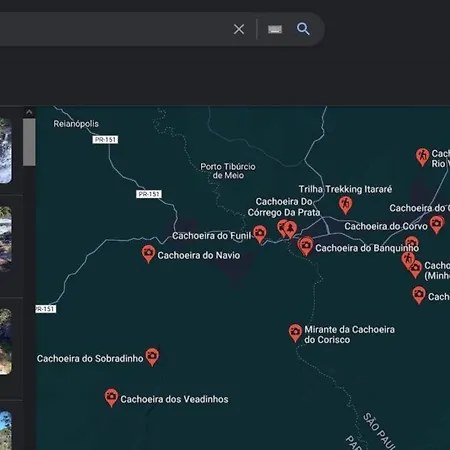Open the camera pin beside bottom-right Cach label
The image size is (450, 450).
[x=419, y=295]
